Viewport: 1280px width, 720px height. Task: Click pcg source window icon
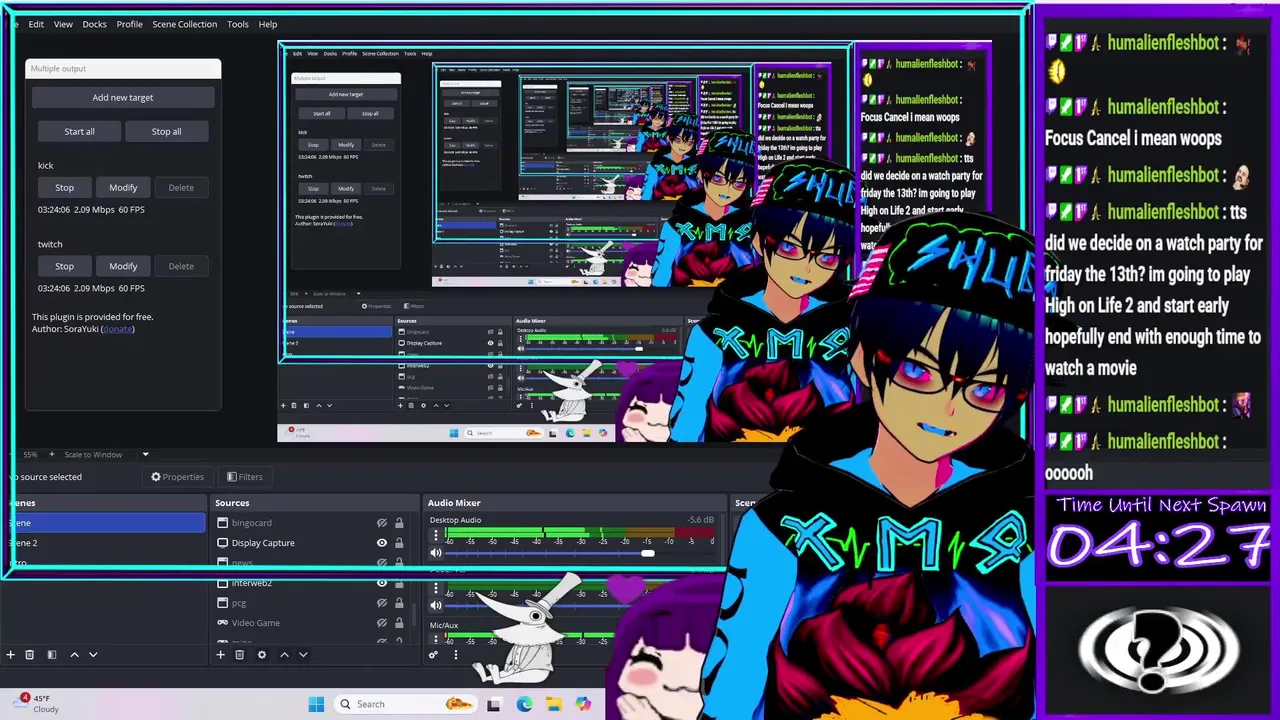pos(223,603)
